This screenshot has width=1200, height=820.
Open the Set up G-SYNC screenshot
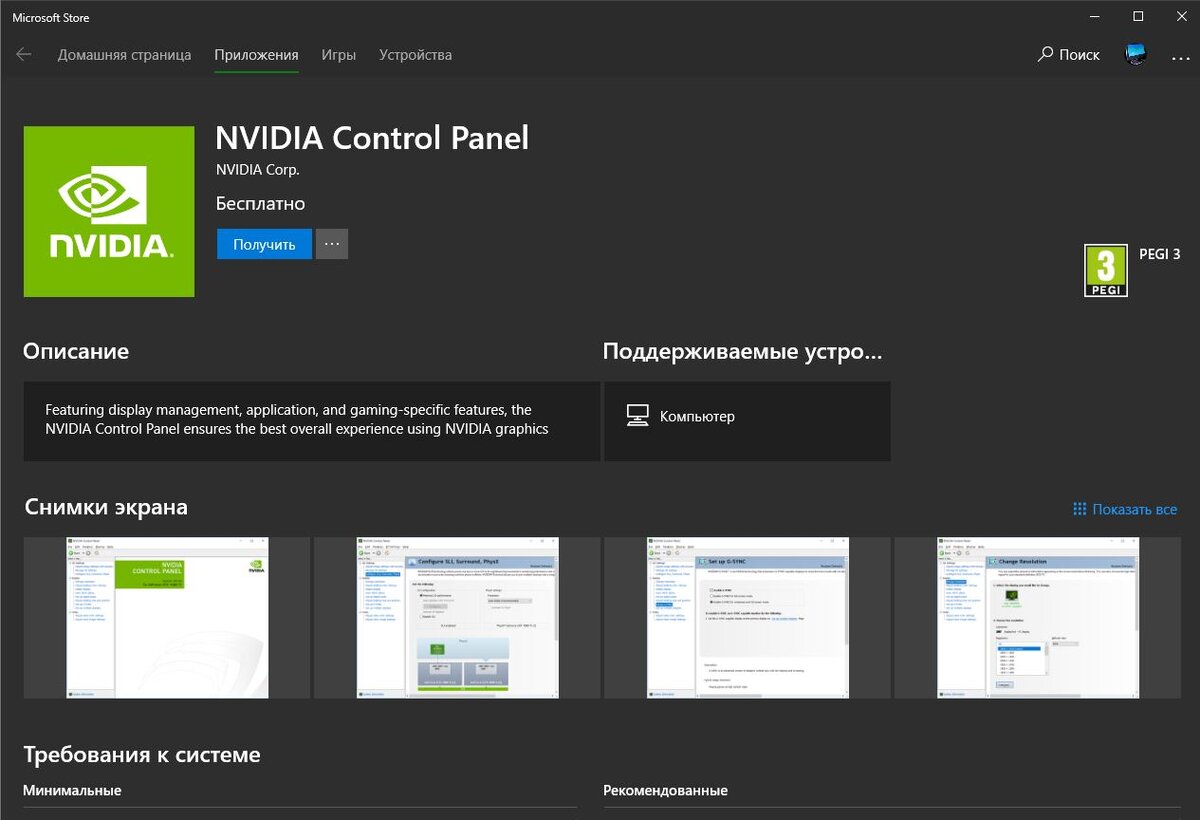click(x=747, y=617)
